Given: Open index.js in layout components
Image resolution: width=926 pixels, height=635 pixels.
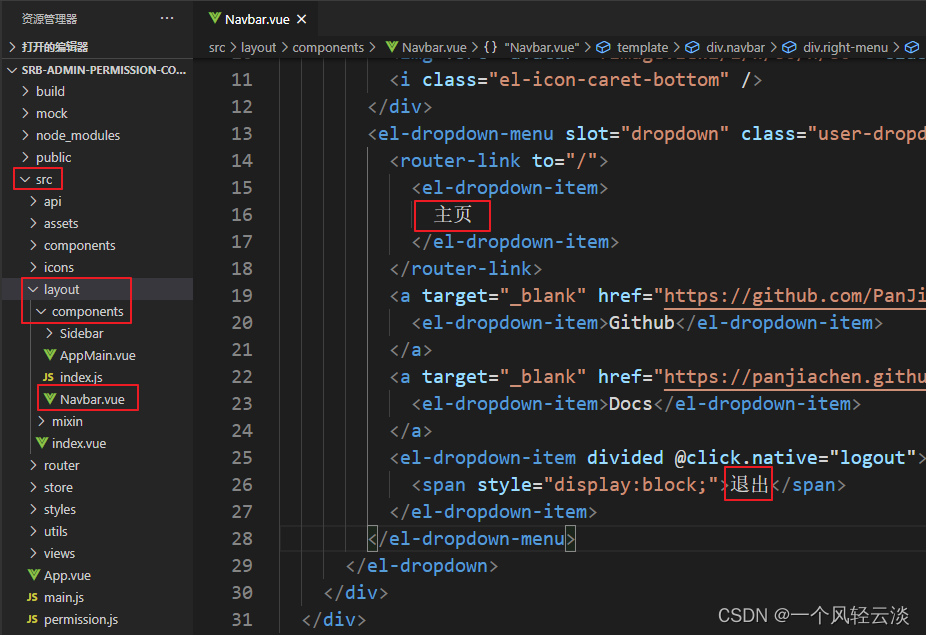Looking at the screenshot, I should pyautogui.click(x=81, y=377).
